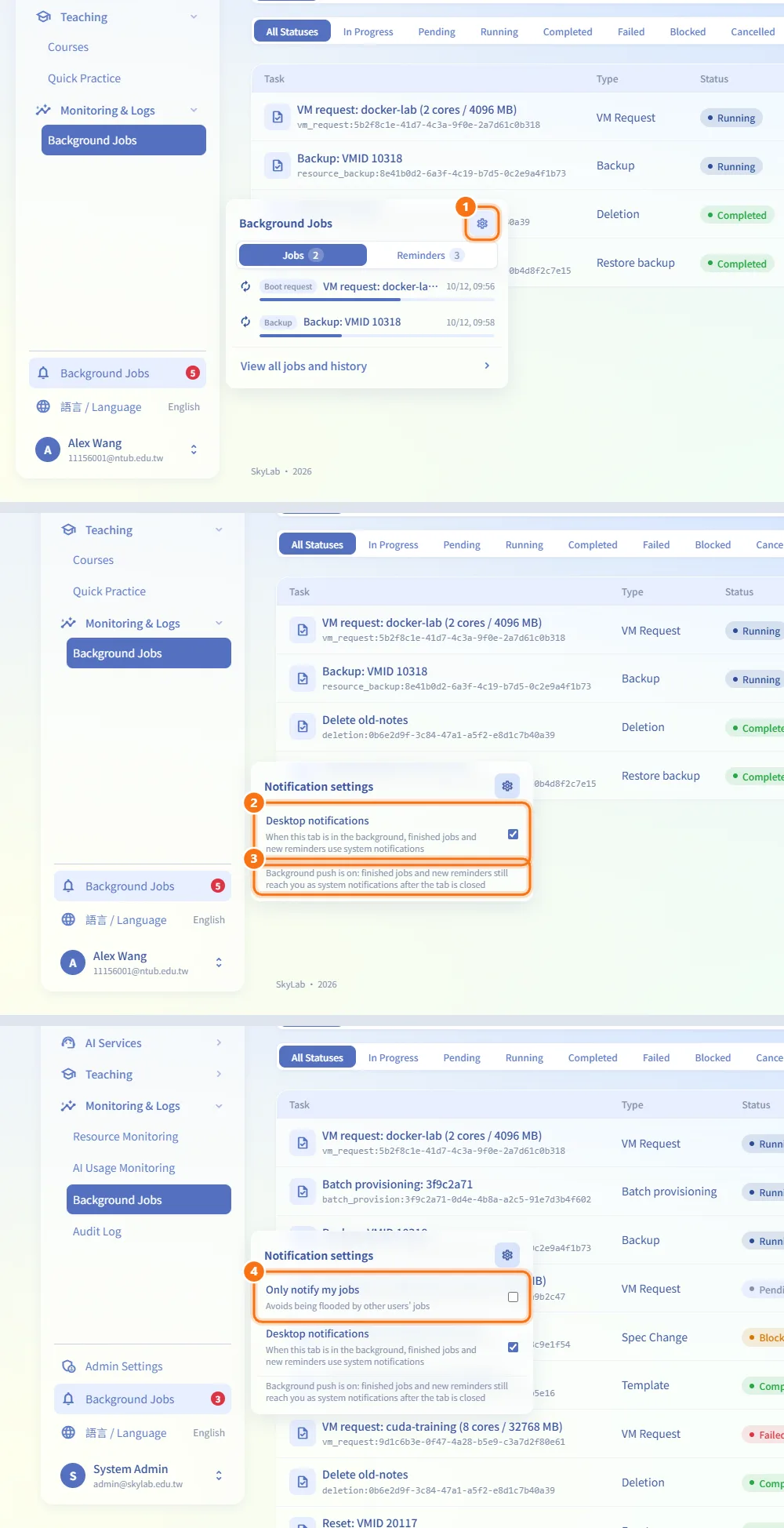
Task: Click the Batch provisioning task row icon
Action: tap(303, 1191)
